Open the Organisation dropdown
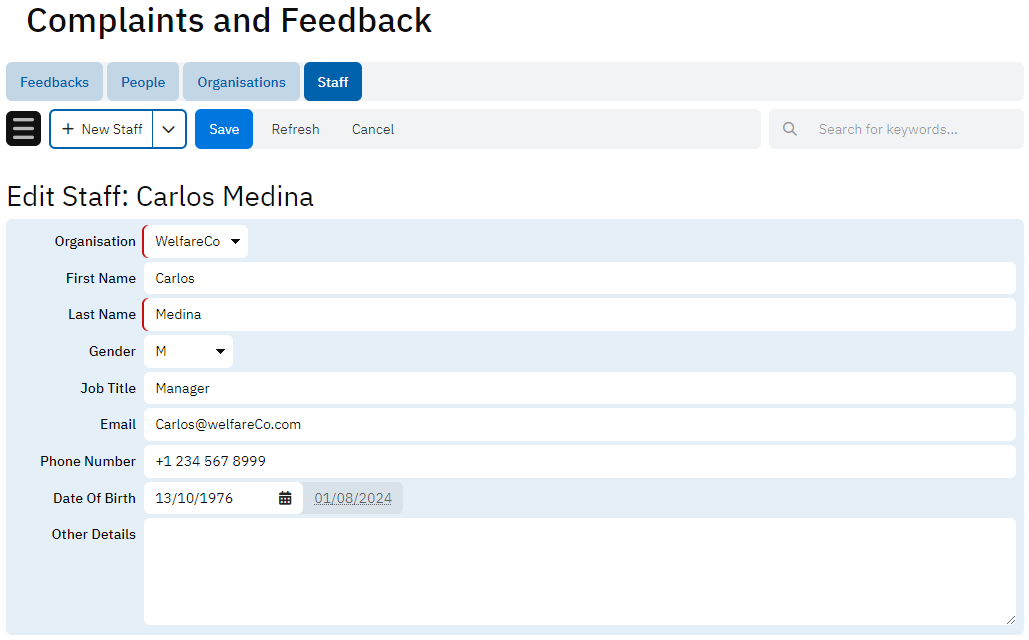Image resolution: width=1029 pixels, height=640 pixels. tap(196, 241)
